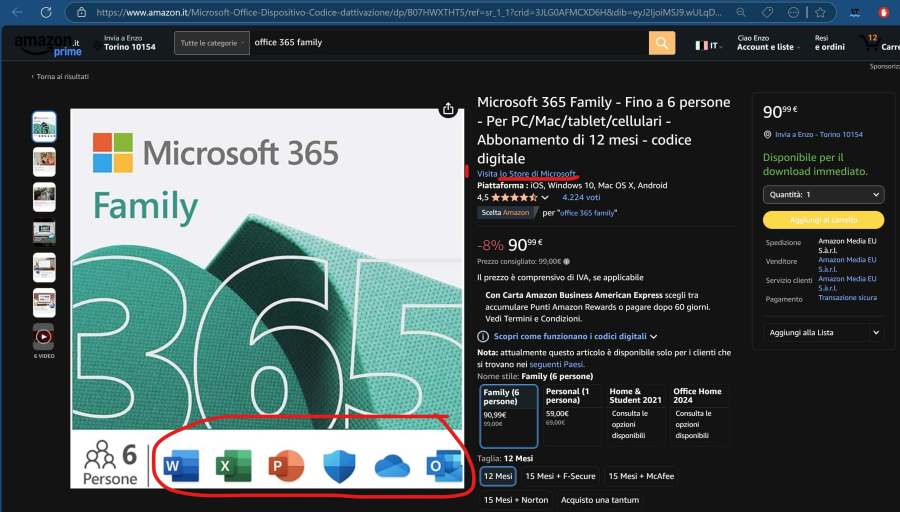
Task: Open Account e liste menu
Action: tap(765, 43)
